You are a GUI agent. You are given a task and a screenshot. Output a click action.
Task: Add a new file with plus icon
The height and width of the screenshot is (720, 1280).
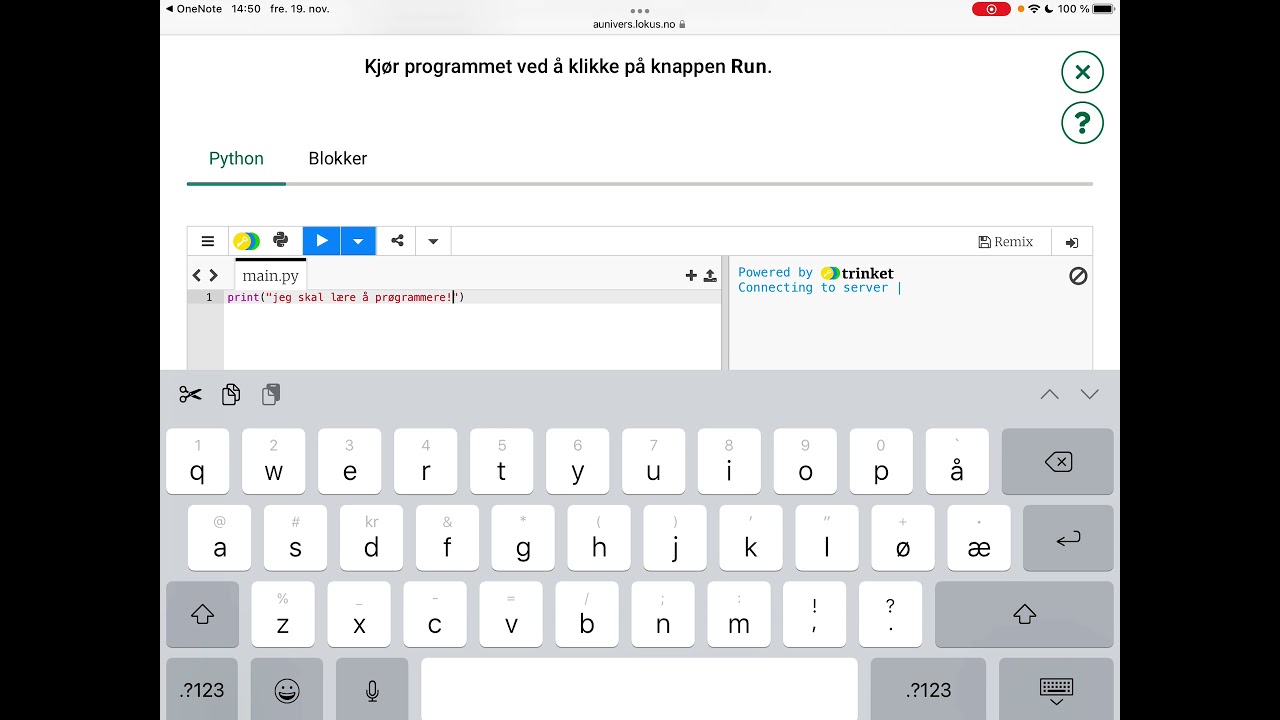(691, 275)
